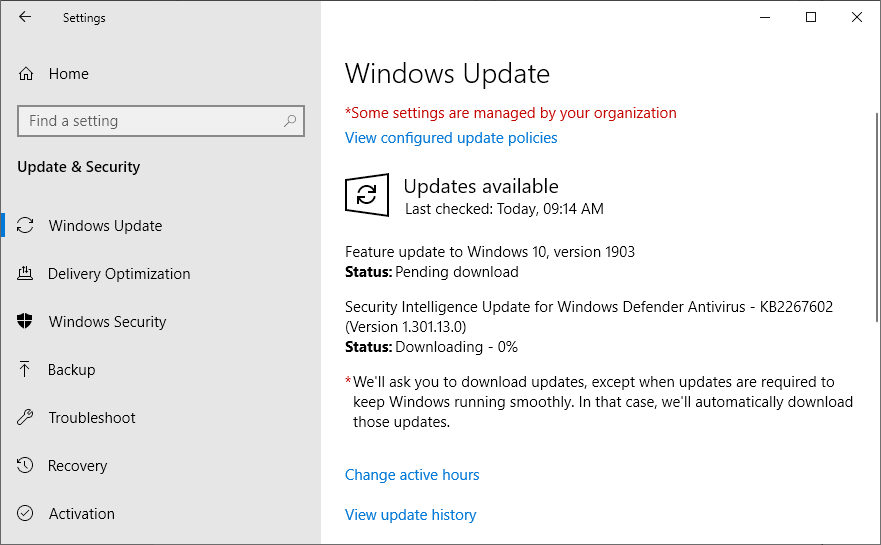Click 'Last checked: Today, 09:14 AM' text
Image resolution: width=881 pixels, height=545 pixels.
click(x=504, y=209)
